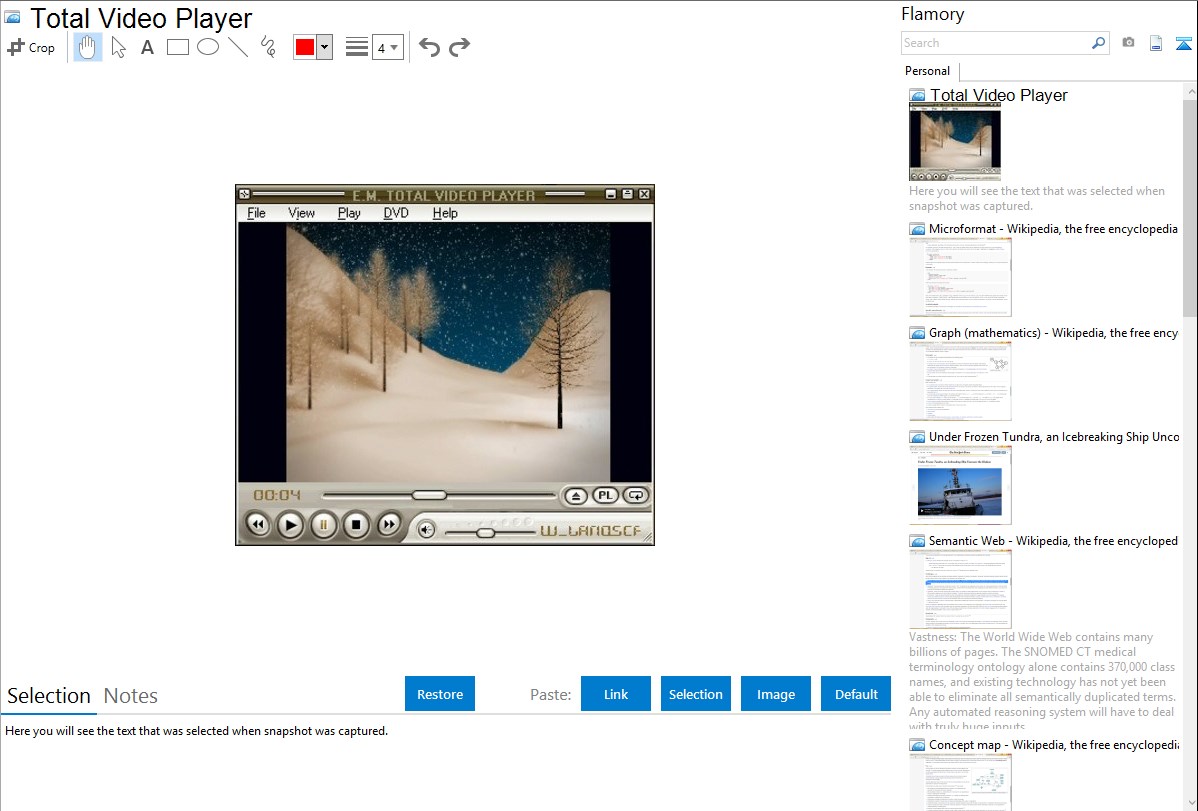Click the camera snapshot icon
This screenshot has height=811, width=1198.
[x=1128, y=43]
